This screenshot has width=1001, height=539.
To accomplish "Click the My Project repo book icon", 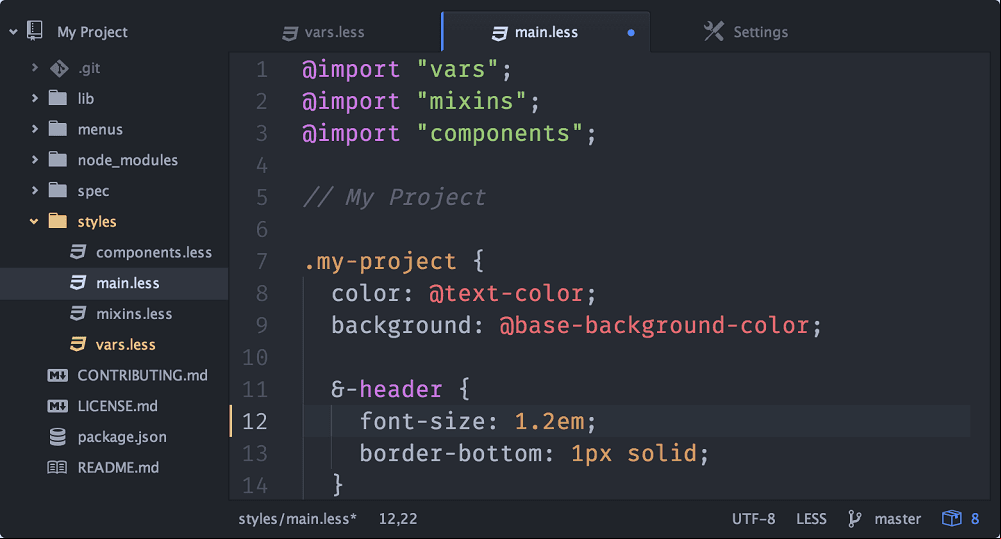I will [34, 31].
